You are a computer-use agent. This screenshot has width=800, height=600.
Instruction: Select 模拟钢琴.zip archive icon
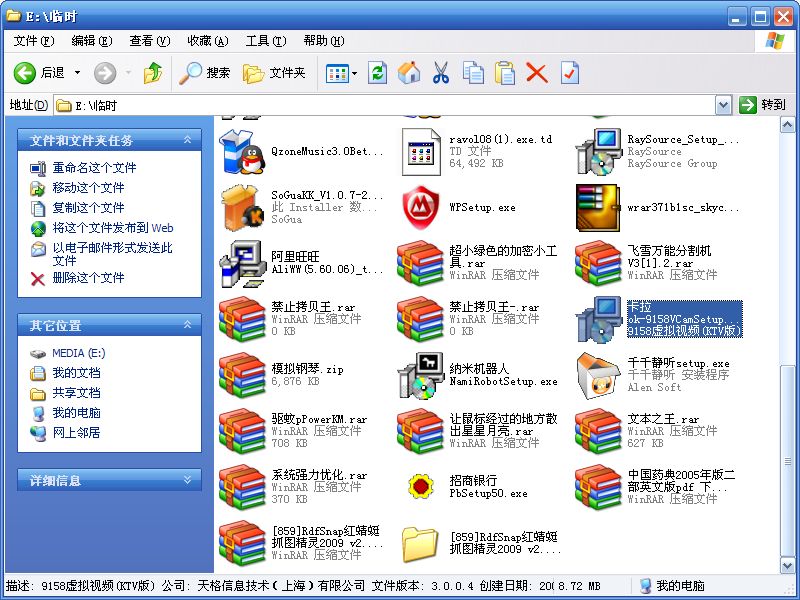[x=242, y=376]
